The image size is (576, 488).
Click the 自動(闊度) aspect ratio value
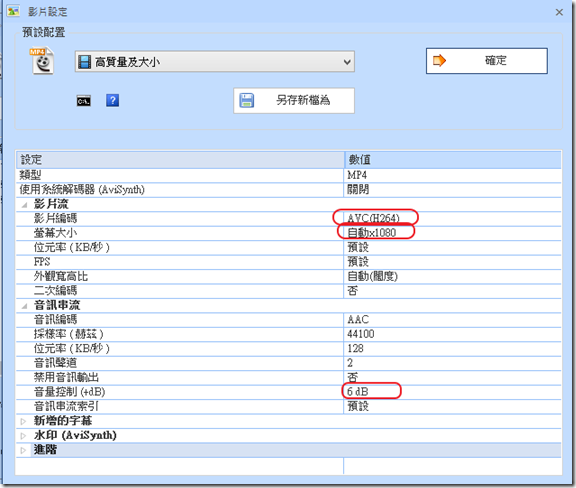(x=372, y=276)
